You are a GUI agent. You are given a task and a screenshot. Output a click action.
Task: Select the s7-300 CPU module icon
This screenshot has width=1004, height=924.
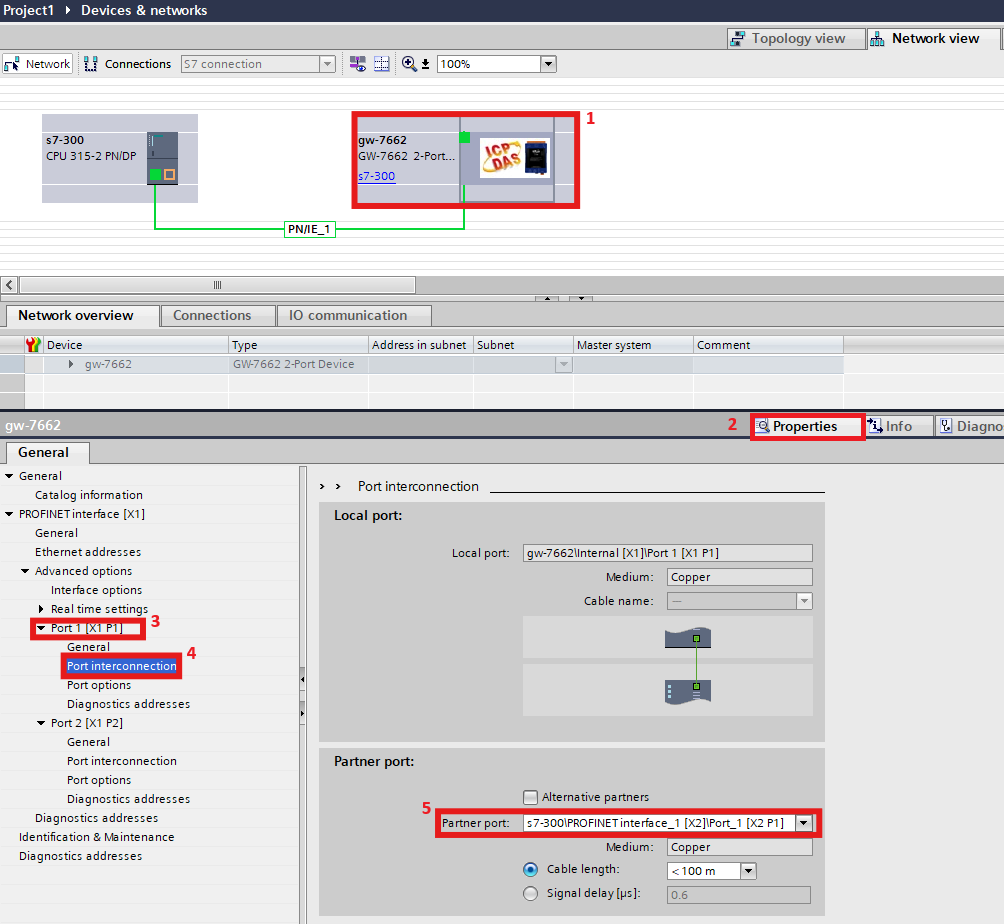click(x=162, y=158)
